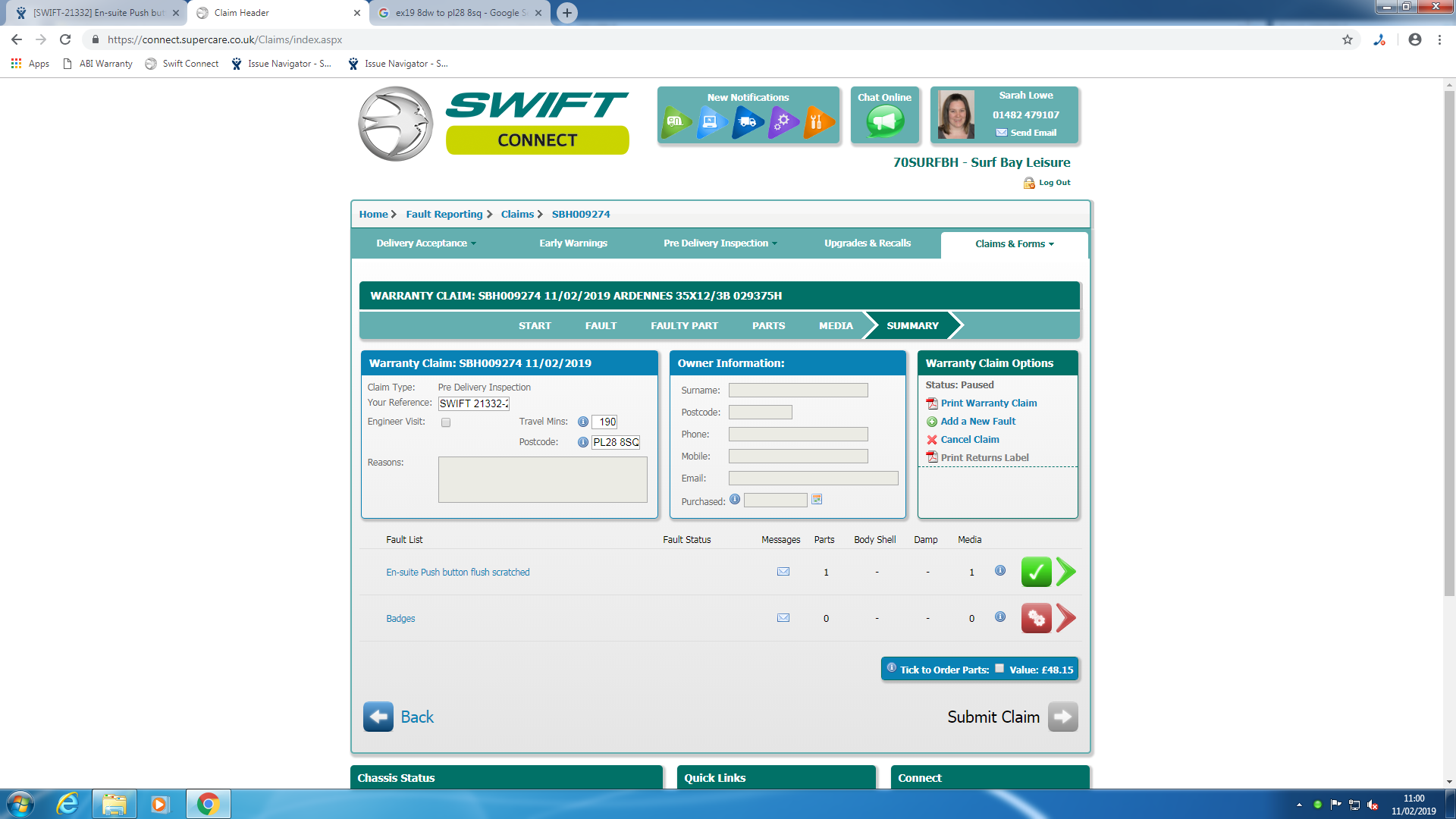The height and width of the screenshot is (819, 1456).
Task: Click the blue delivery truck notification icon
Action: pyautogui.click(x=747, y=122)
